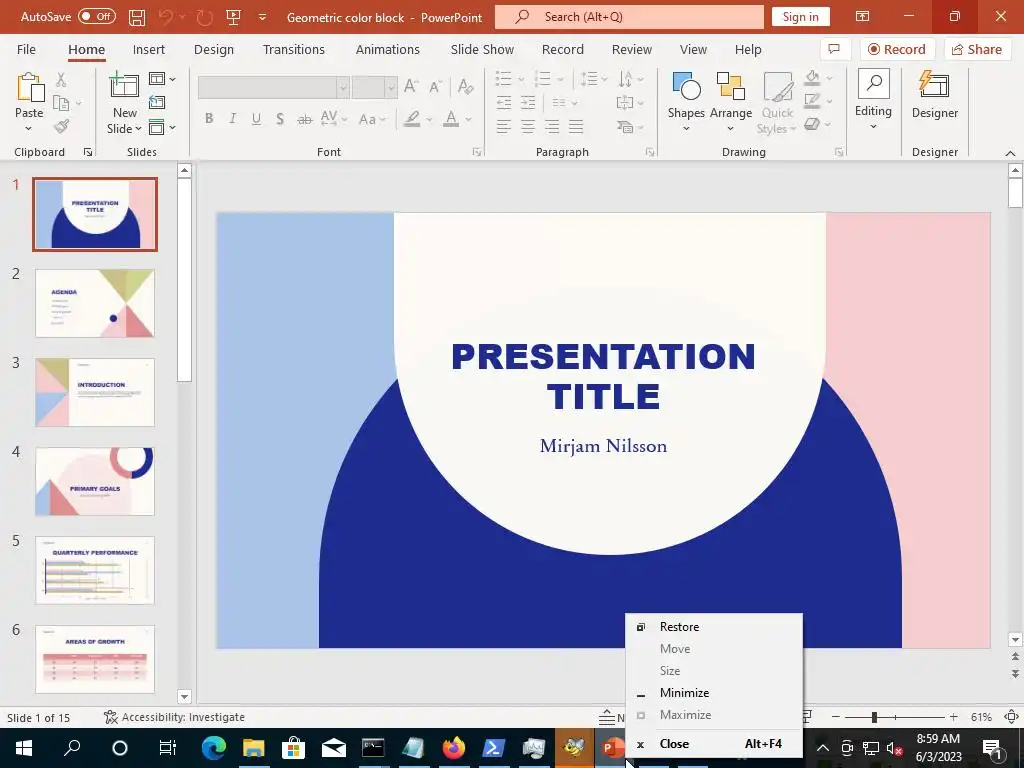Toggle Center paragraph alignment

(528, 126)
